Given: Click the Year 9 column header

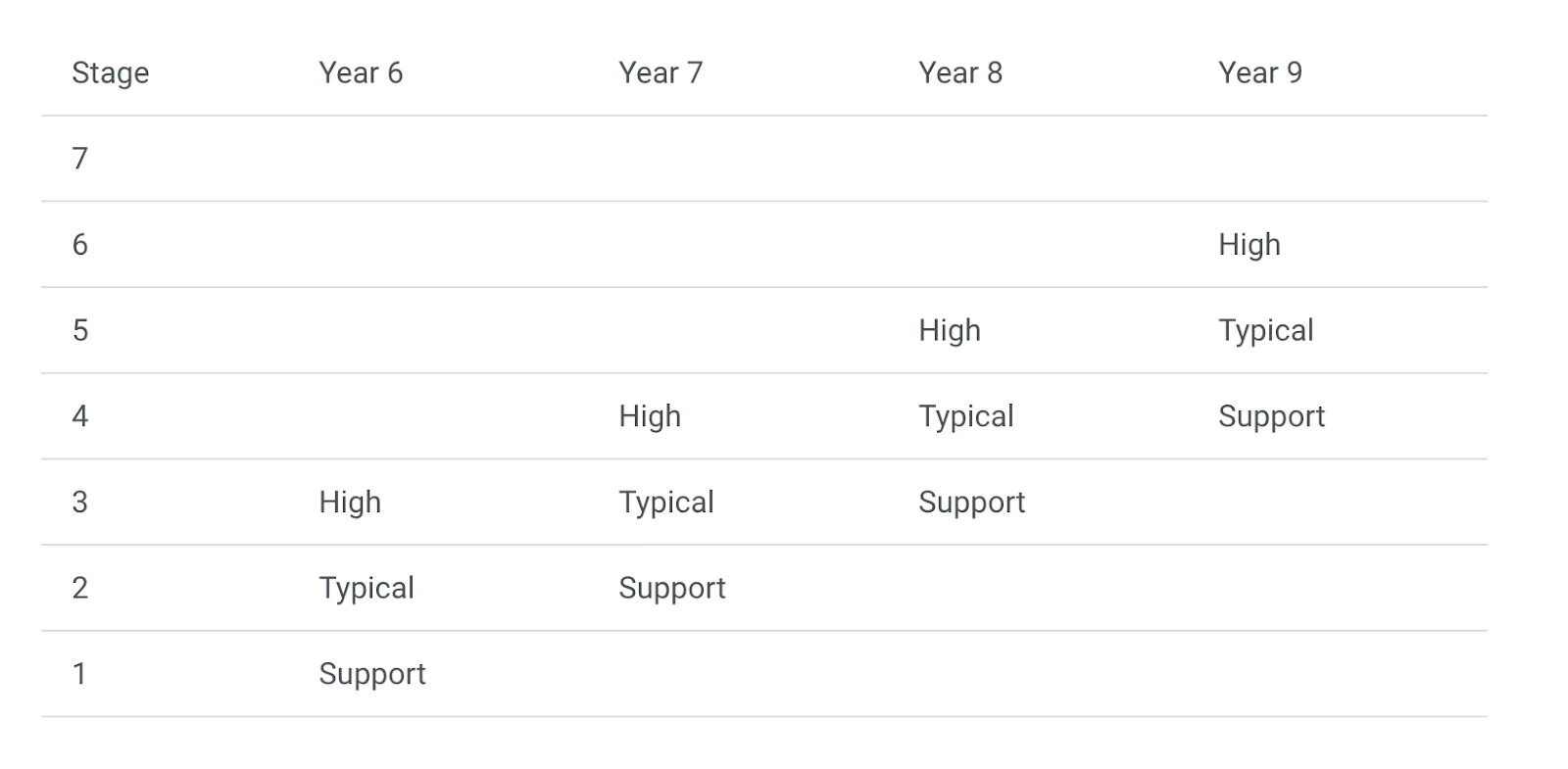Looking at the screenshot, I should 1260,72.
